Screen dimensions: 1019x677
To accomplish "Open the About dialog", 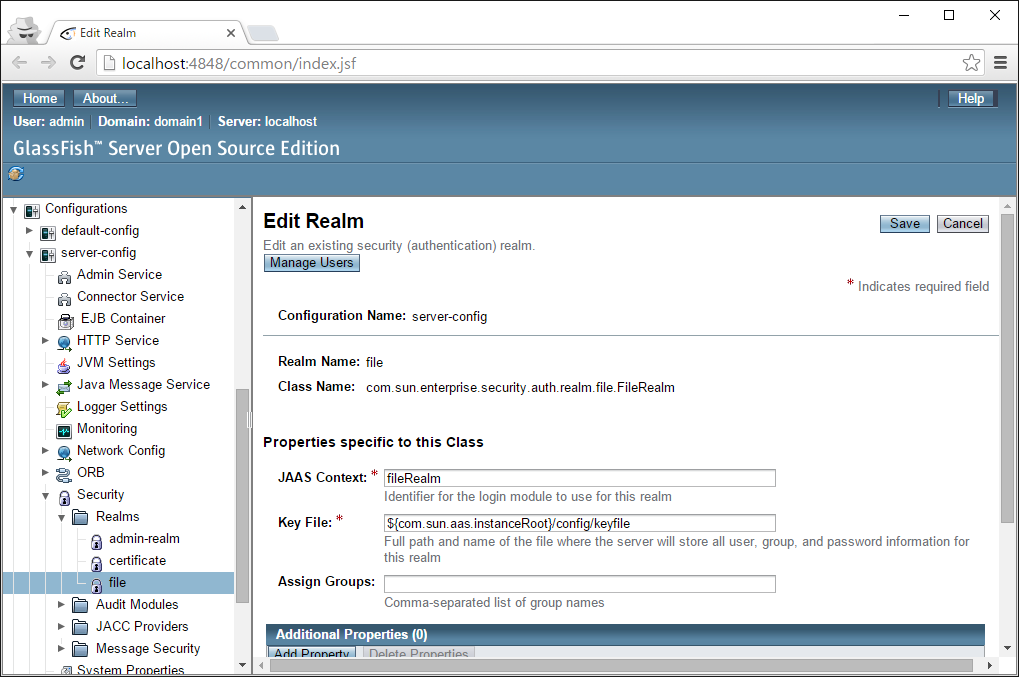I will [105, 98].
